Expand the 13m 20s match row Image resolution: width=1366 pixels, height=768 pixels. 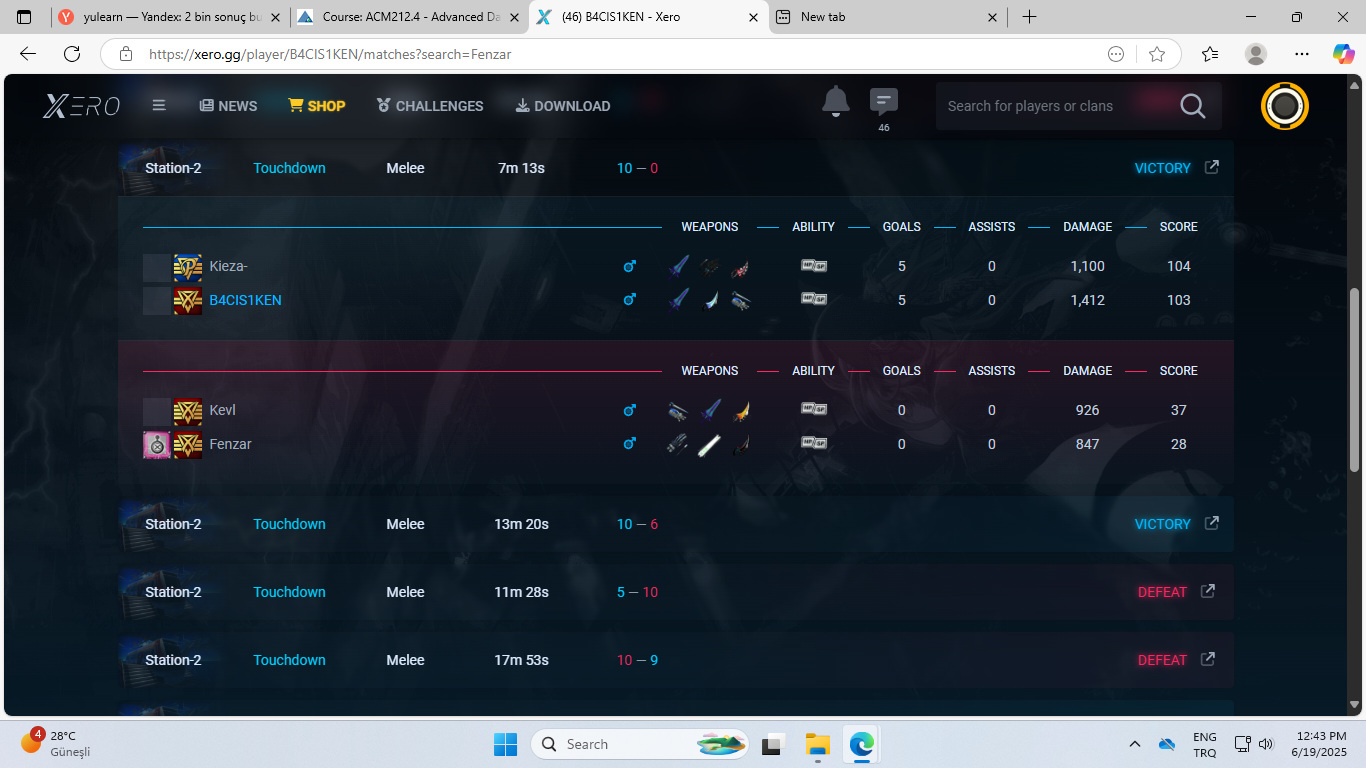tap(521, 524)
